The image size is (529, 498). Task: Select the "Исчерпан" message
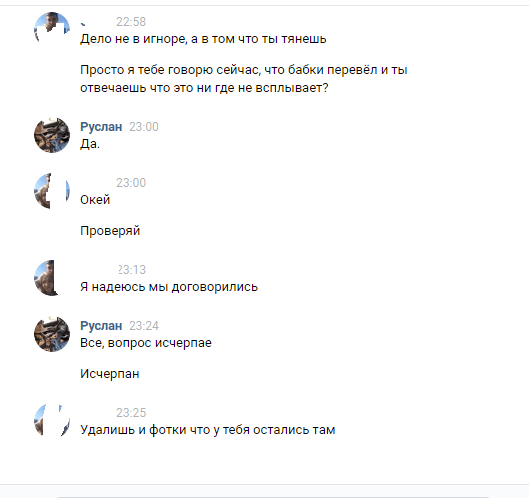pyautogui.click(x=110, y=374)
